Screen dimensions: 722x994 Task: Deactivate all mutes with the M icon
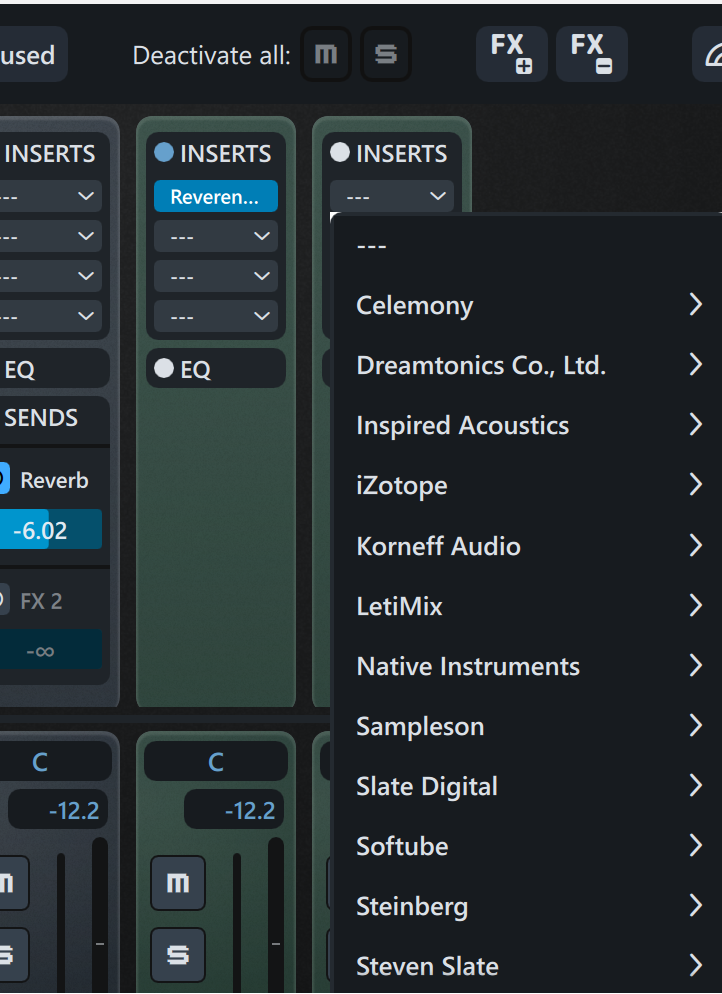pyautogui.click(x=326, y=54)
